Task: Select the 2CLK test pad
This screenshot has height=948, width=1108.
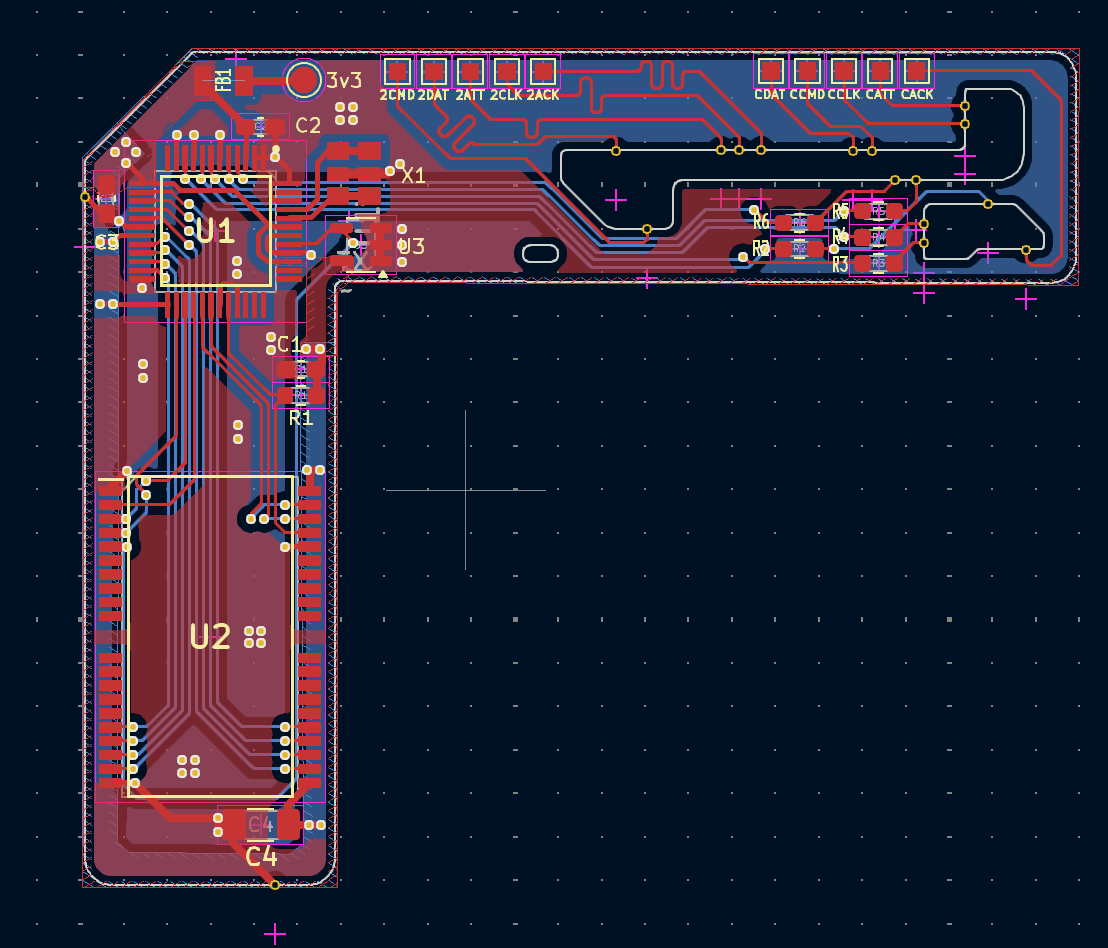Action: 507,71
